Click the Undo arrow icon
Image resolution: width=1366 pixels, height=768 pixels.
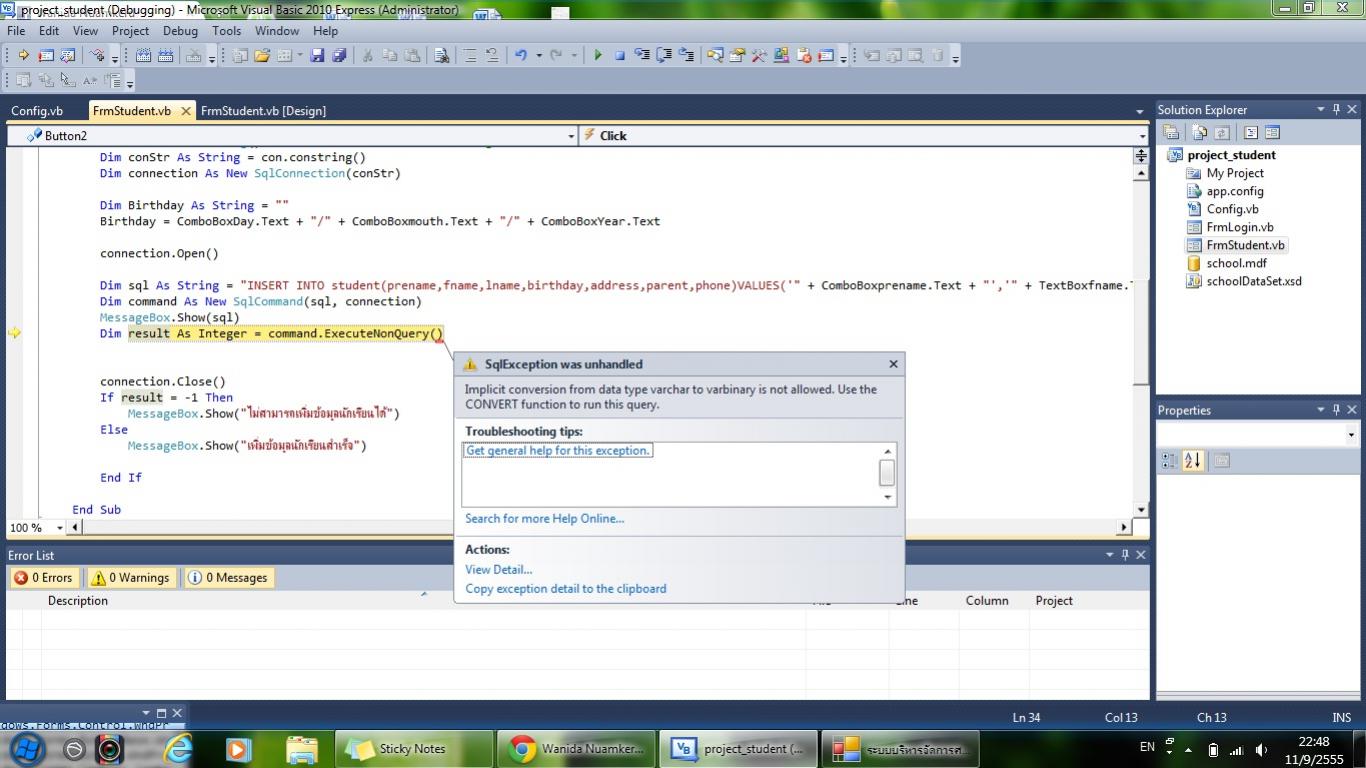coord(520,56)
